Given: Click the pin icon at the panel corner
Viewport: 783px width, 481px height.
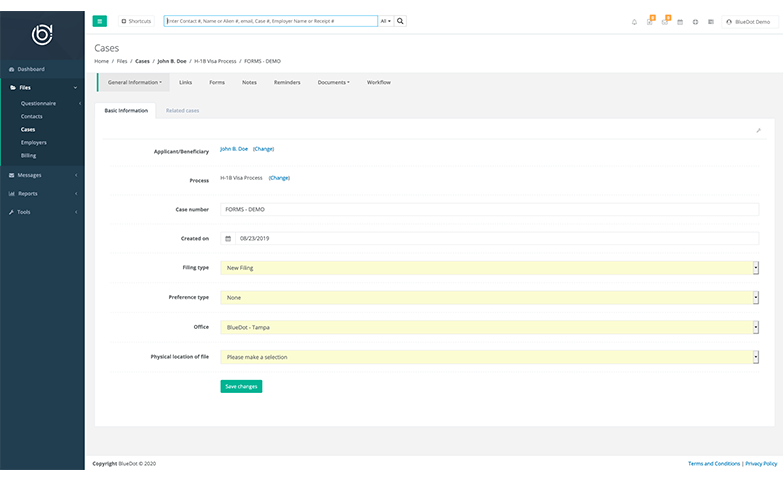Looking at the screenshot, I should click(x=758, y=130).
